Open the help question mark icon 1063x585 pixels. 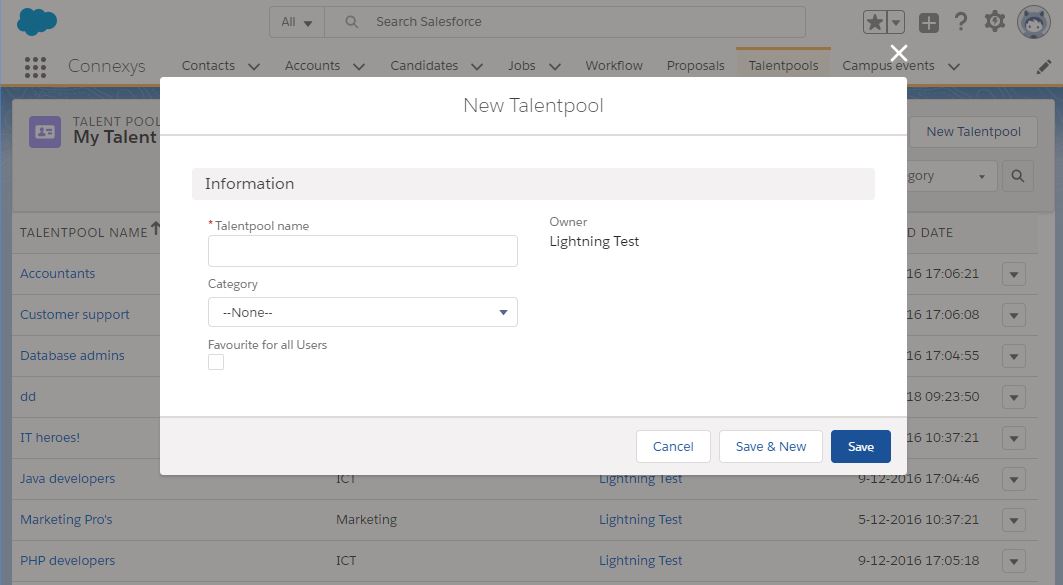coord(961,22)
